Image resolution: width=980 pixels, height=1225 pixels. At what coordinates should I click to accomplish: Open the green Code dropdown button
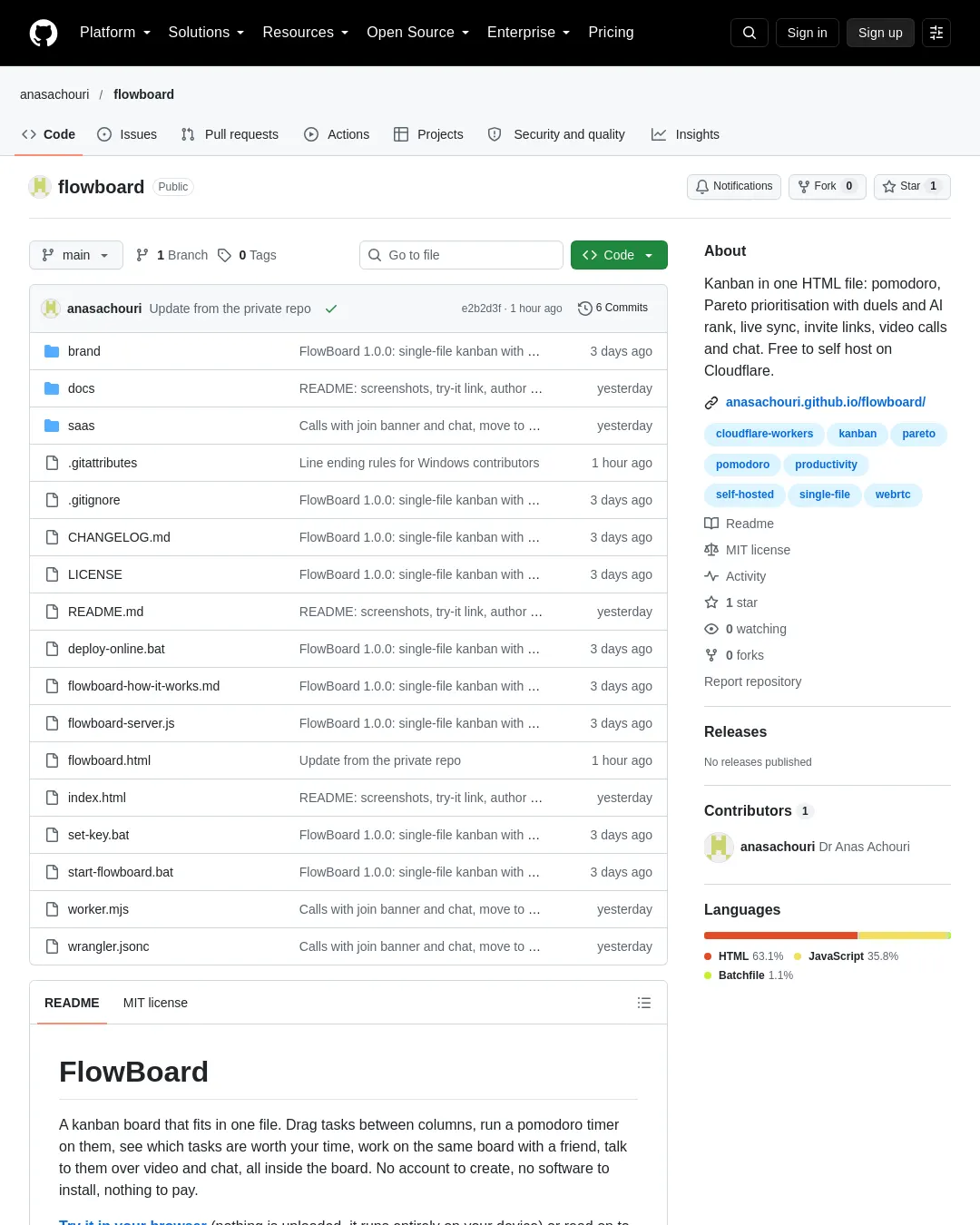click(x=619, y=255)
